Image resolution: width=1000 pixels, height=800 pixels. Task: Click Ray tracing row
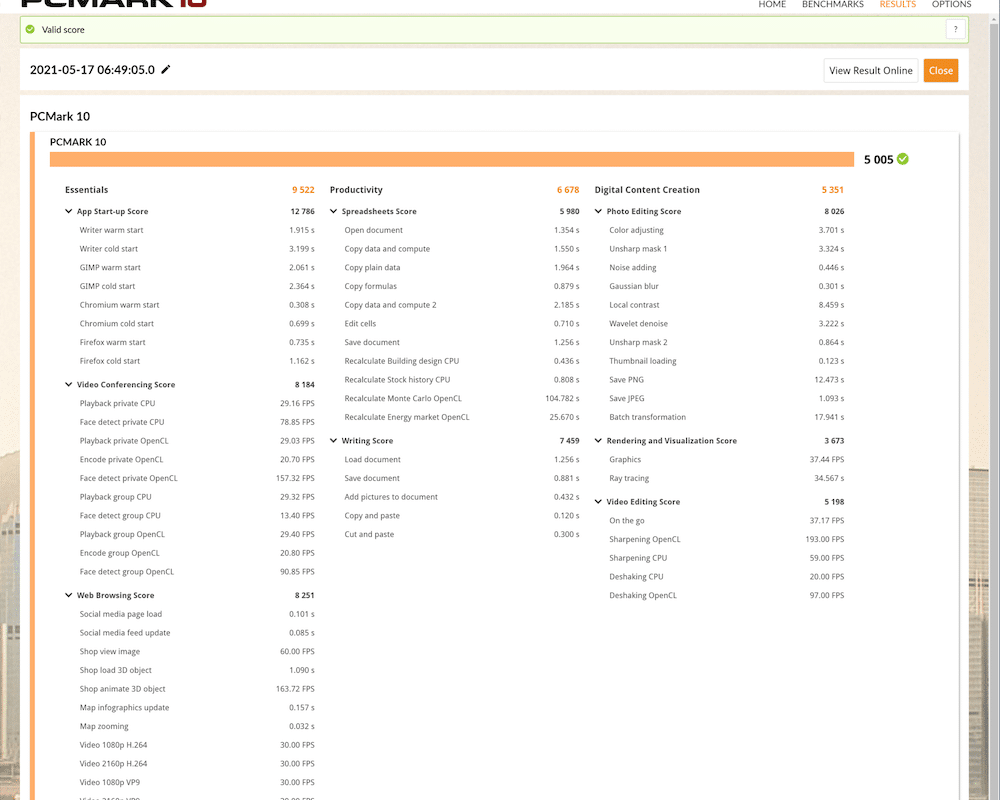[x=726, y=478]
